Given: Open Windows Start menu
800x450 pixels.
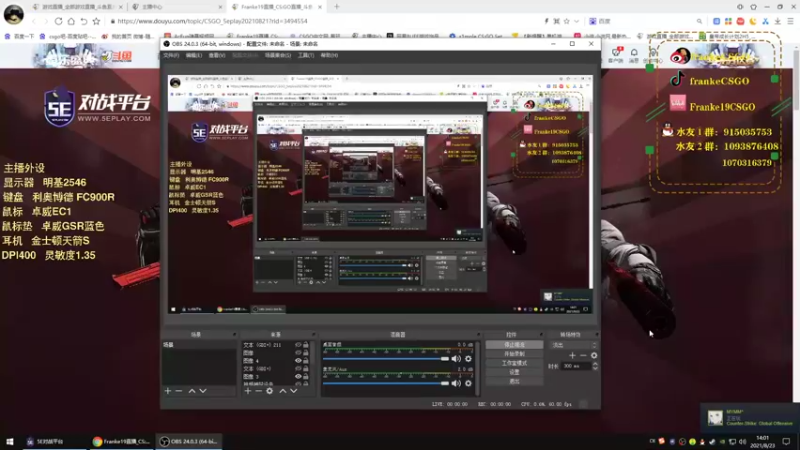Looking at the screenshot, I should 9,441.
